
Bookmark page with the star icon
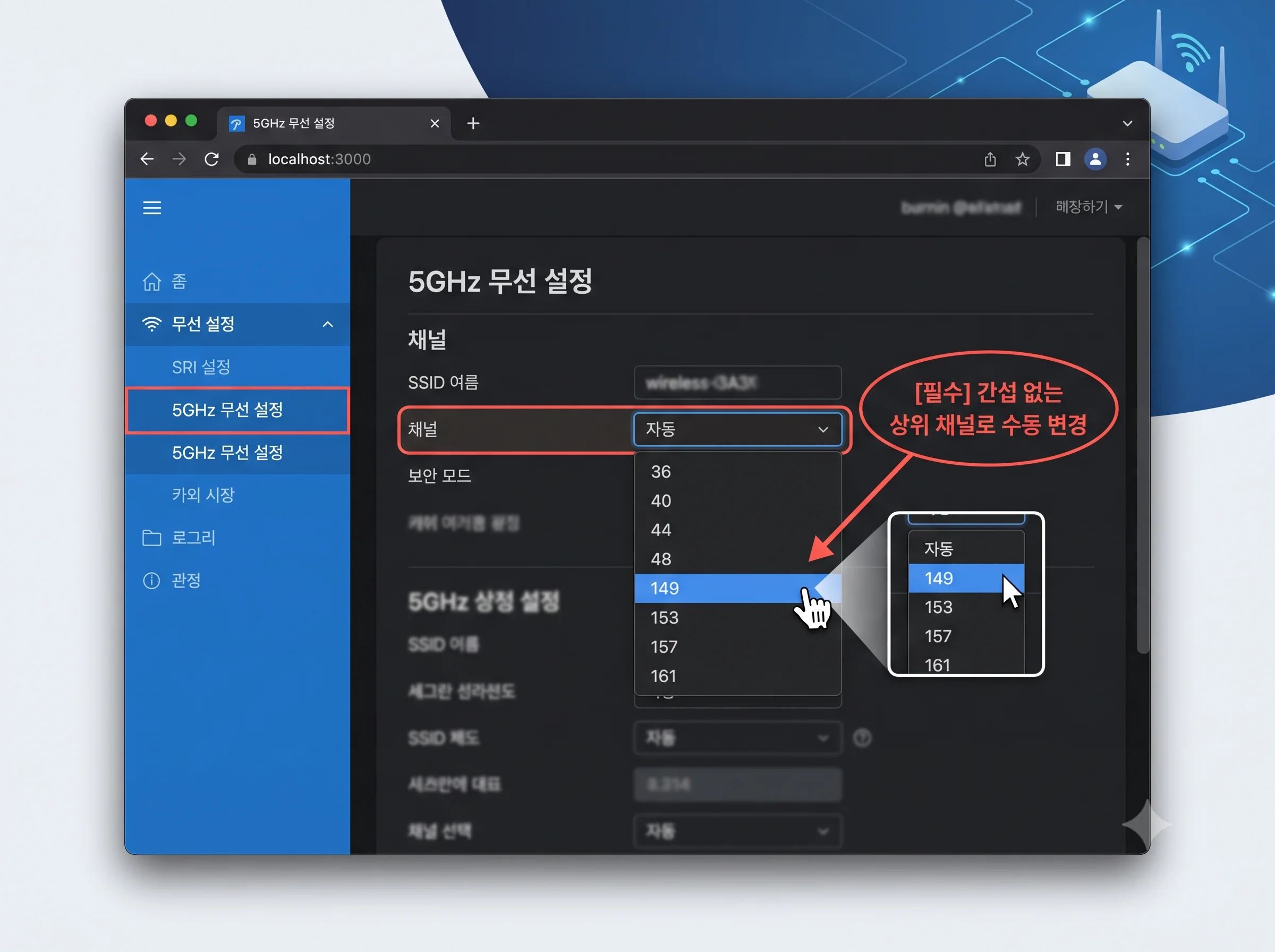[x=1022, y=159]
